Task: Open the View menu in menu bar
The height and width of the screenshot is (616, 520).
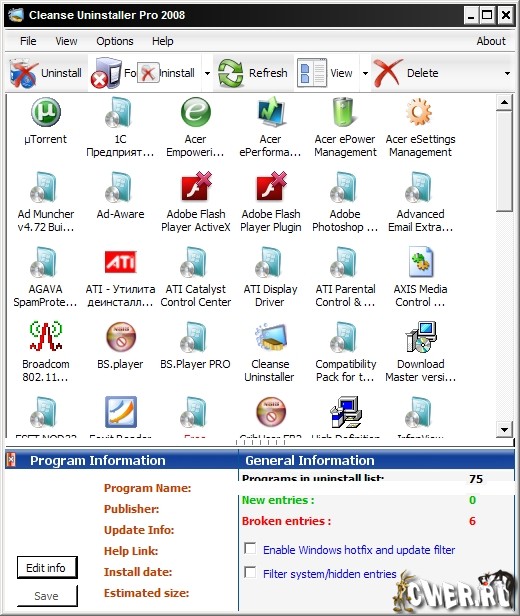Action: tap(66, 41)
